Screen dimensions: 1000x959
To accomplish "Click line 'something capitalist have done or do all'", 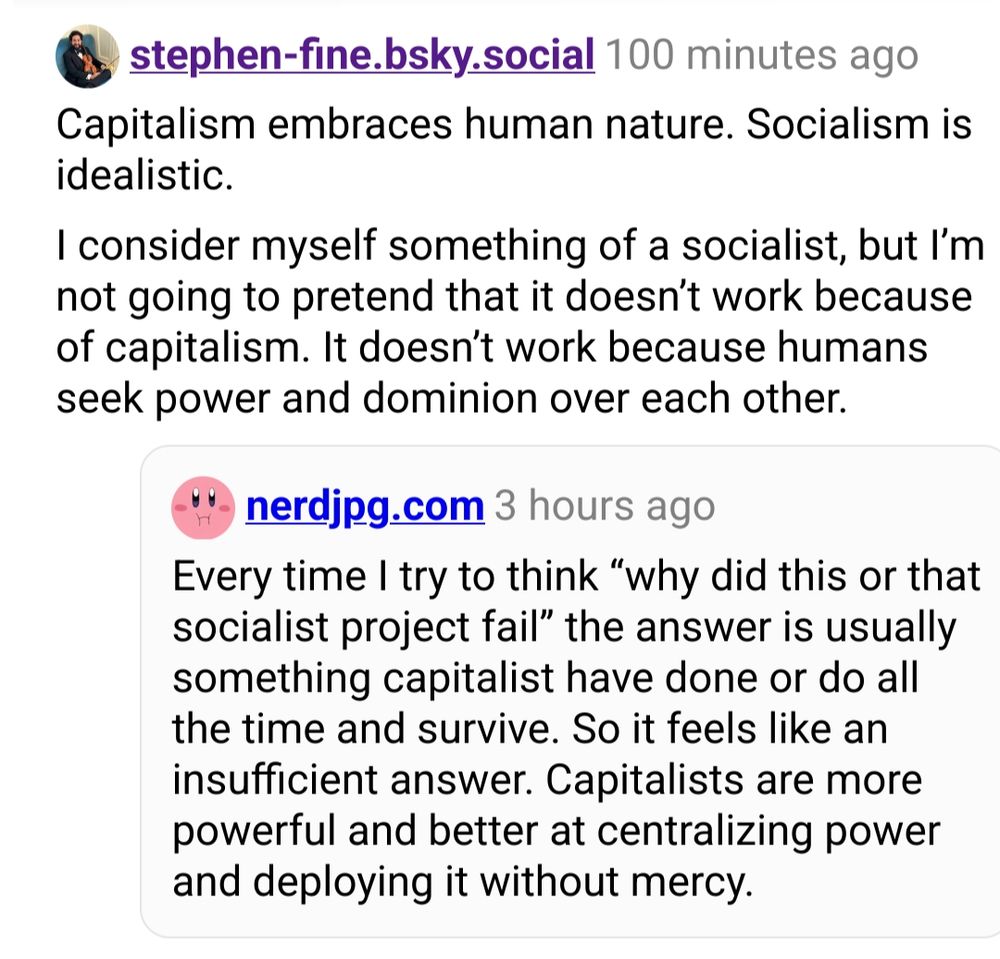I will [x=545, y=678].
